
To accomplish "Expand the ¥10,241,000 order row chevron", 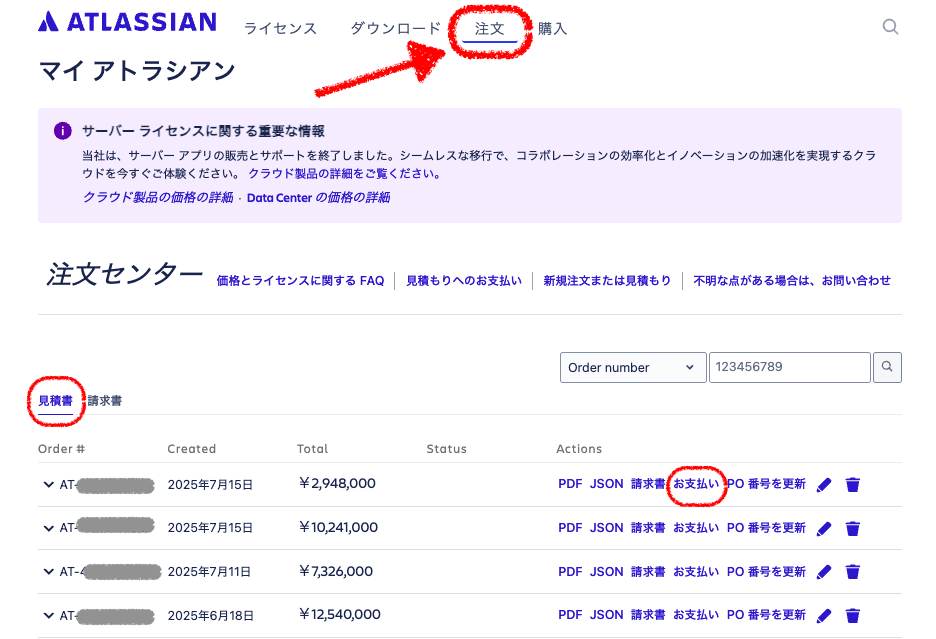I will (x=48, y=528).
